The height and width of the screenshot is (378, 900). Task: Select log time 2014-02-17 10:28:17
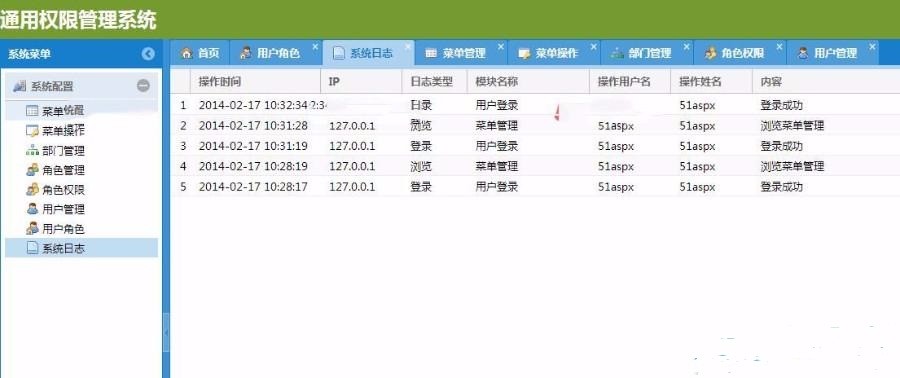[x=253, y=187]
